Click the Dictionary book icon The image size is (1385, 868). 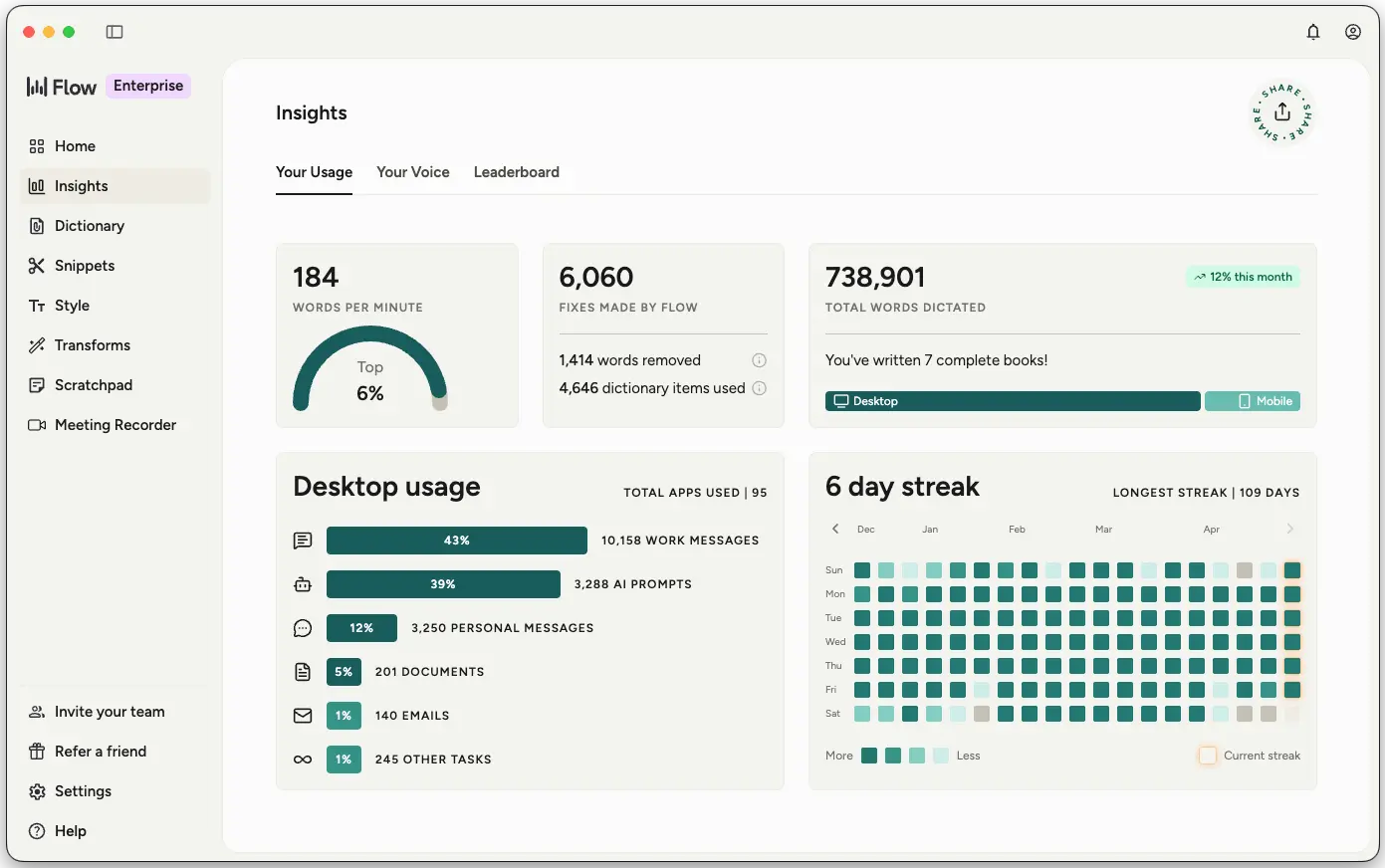(x=37, y=226)
